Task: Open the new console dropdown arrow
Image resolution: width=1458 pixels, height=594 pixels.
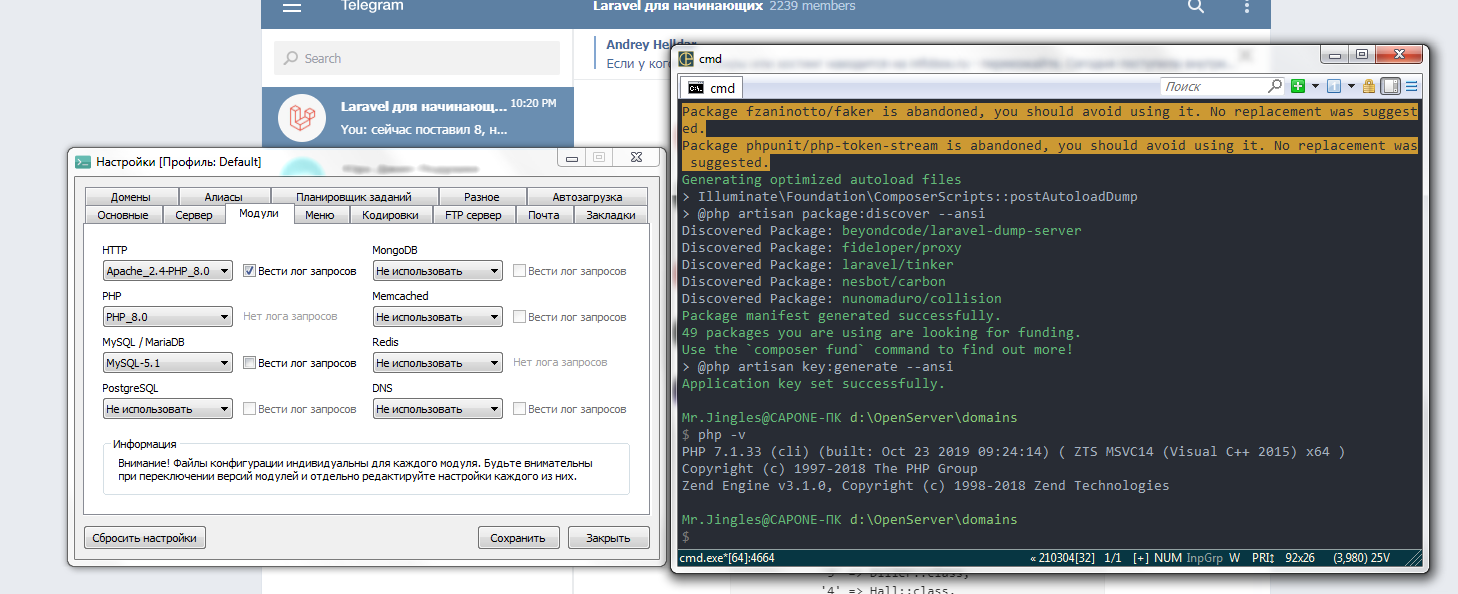Action: click(x=1315, y=87)
